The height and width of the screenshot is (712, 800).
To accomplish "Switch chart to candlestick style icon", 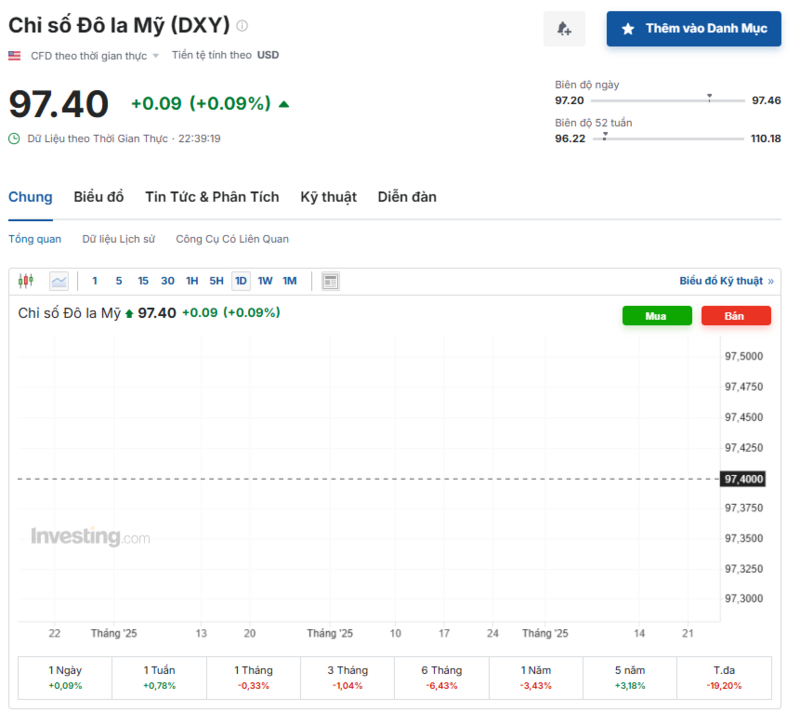I will point(26,281).
